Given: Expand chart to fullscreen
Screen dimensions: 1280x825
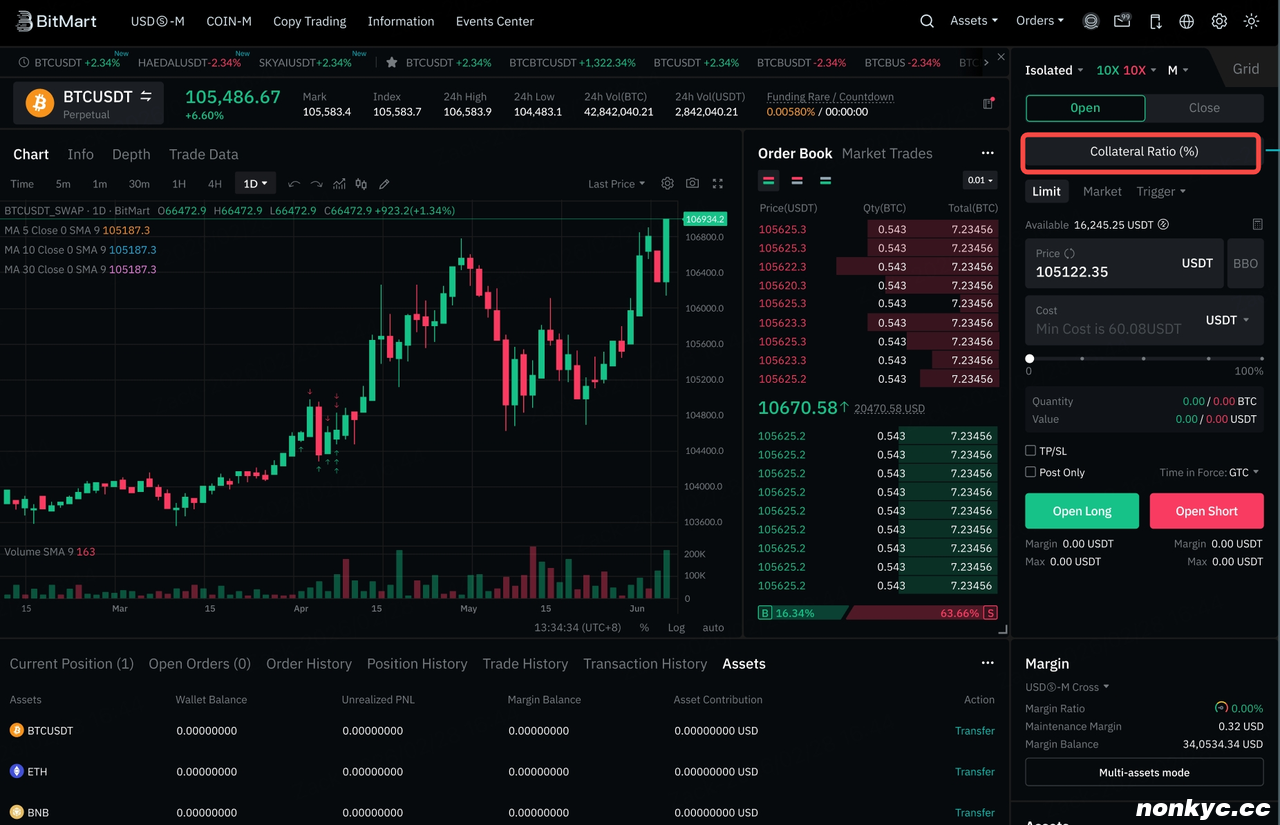Looking at the screenshot, I should 718,184.
